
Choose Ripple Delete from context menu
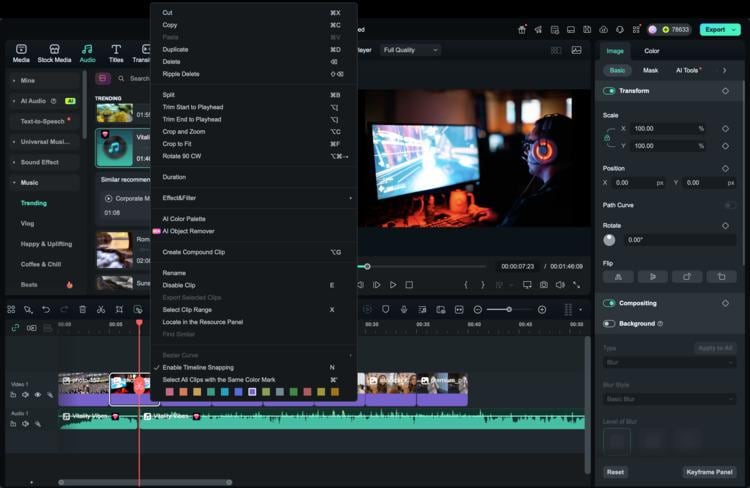(254, 74)
